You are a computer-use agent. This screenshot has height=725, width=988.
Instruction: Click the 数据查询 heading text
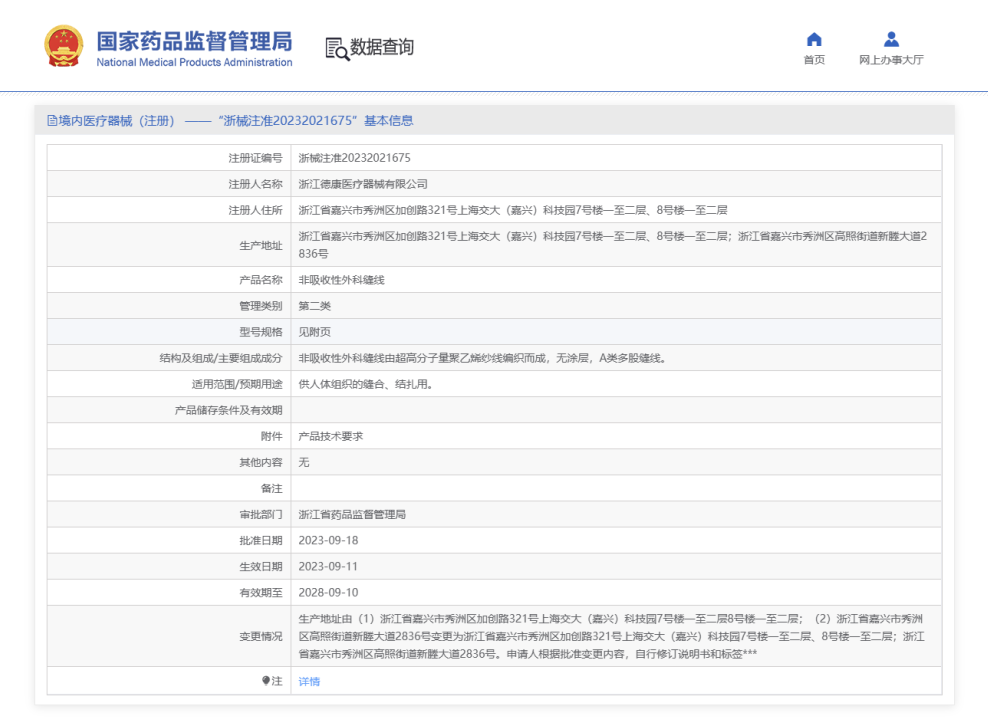(x=381, y=47)
